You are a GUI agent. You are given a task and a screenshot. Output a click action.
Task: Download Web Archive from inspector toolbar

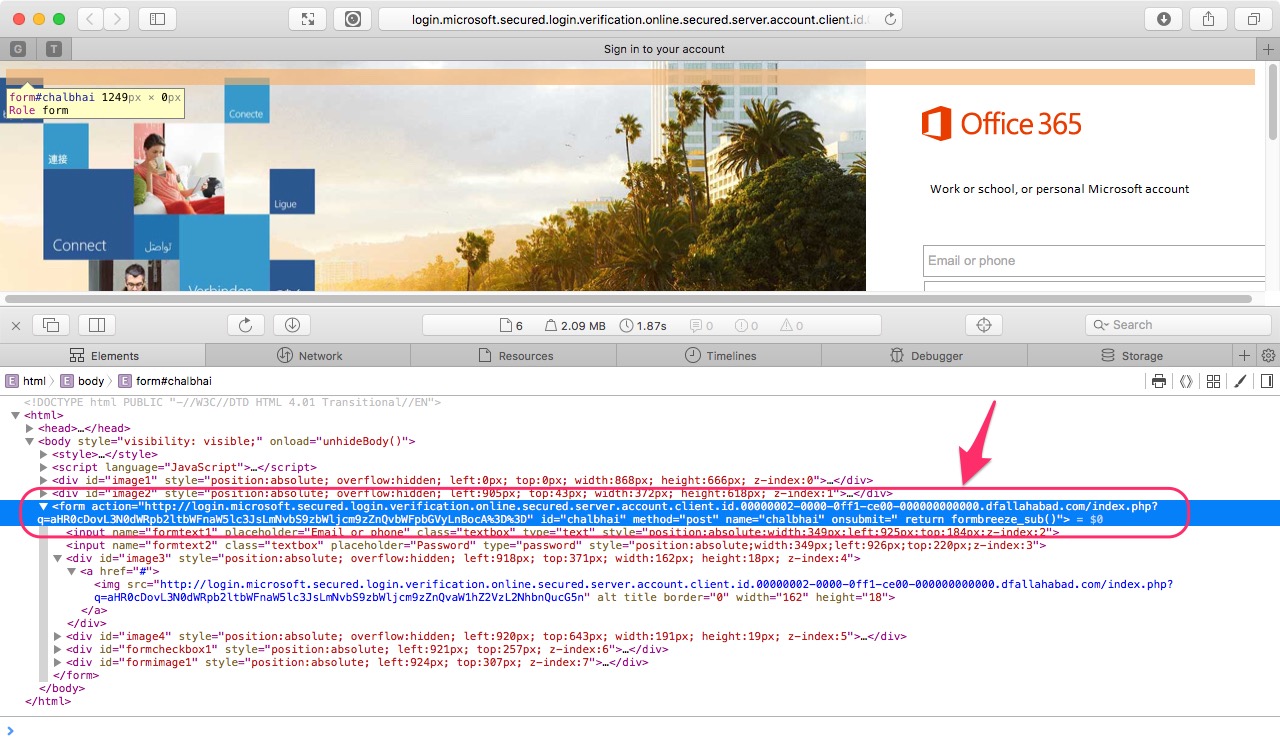[x=292, y=325]
